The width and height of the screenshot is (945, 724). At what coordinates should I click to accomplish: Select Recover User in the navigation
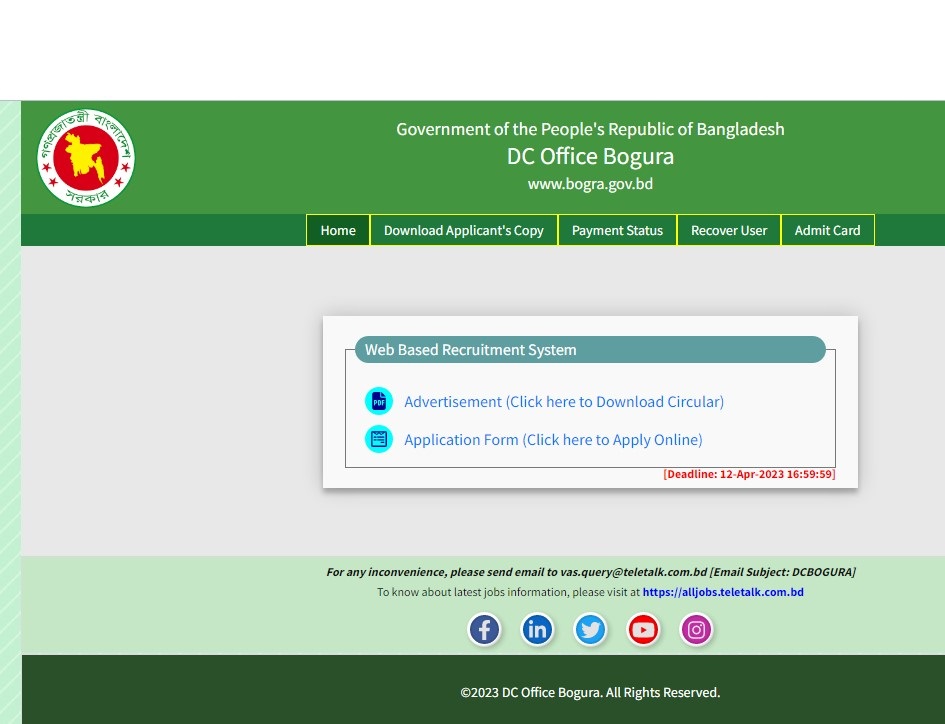coord(729,230)
